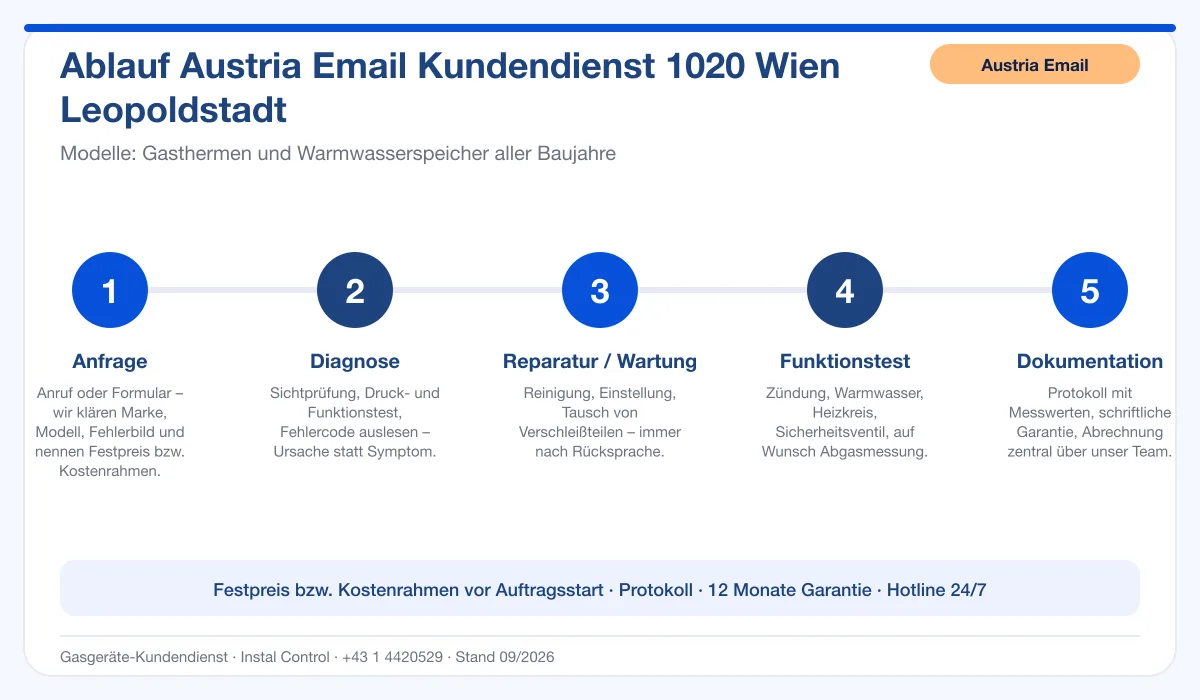The width and height of the screenshot is (1200, 700).
Task: Click the Anruf oder Formular description text
Action: tap(110, 432)
